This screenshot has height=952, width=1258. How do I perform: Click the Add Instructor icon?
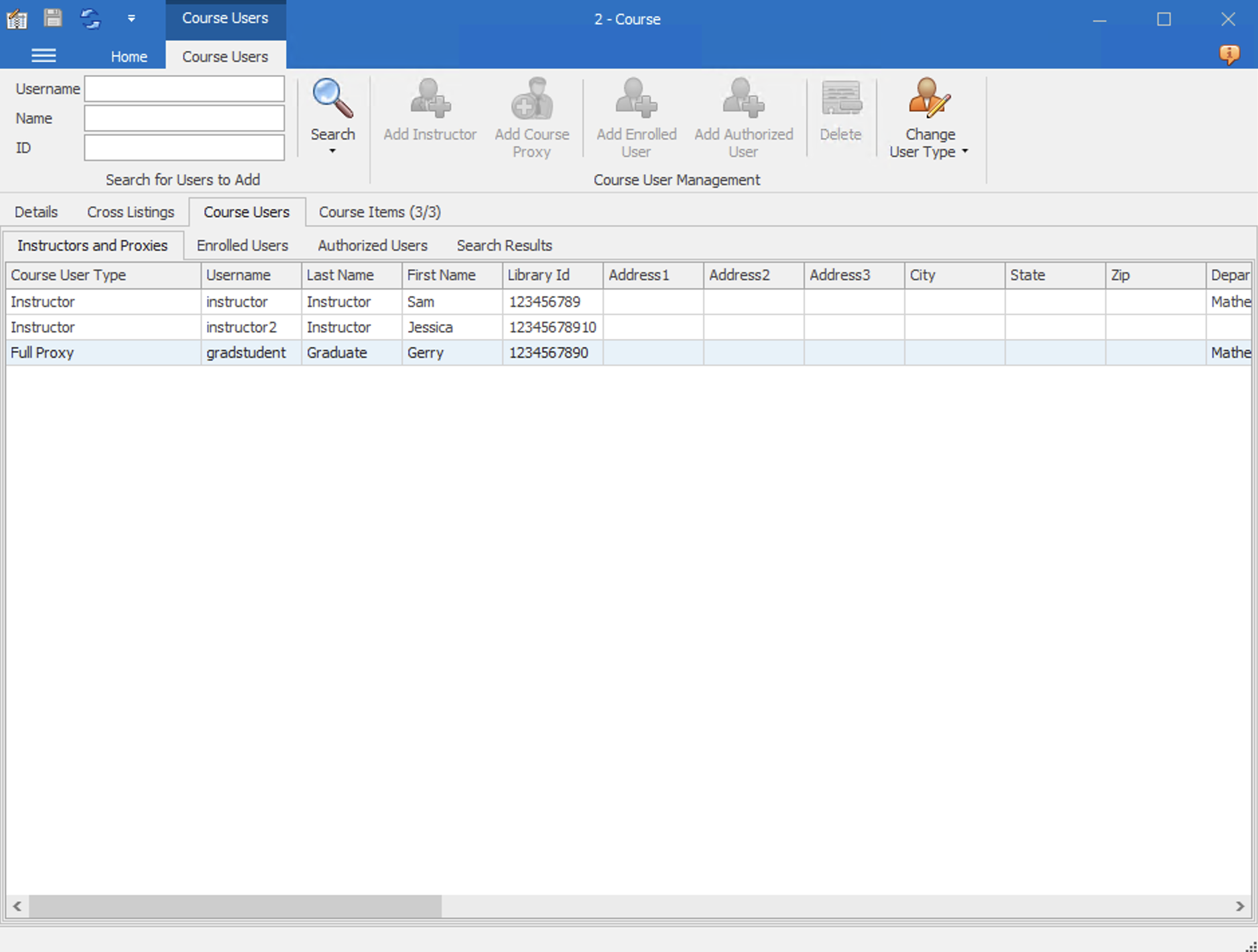430,99
